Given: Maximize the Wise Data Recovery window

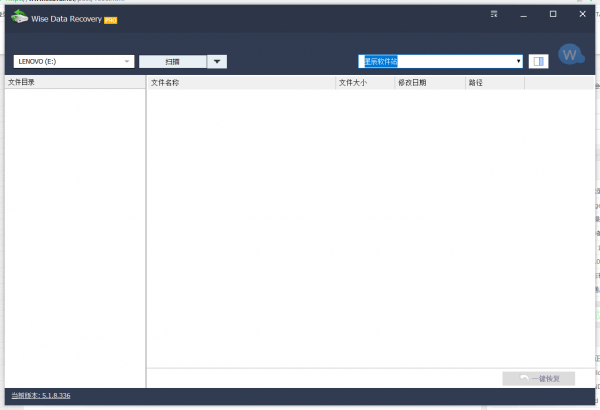Looking at the screenshot, I should 553,14.
